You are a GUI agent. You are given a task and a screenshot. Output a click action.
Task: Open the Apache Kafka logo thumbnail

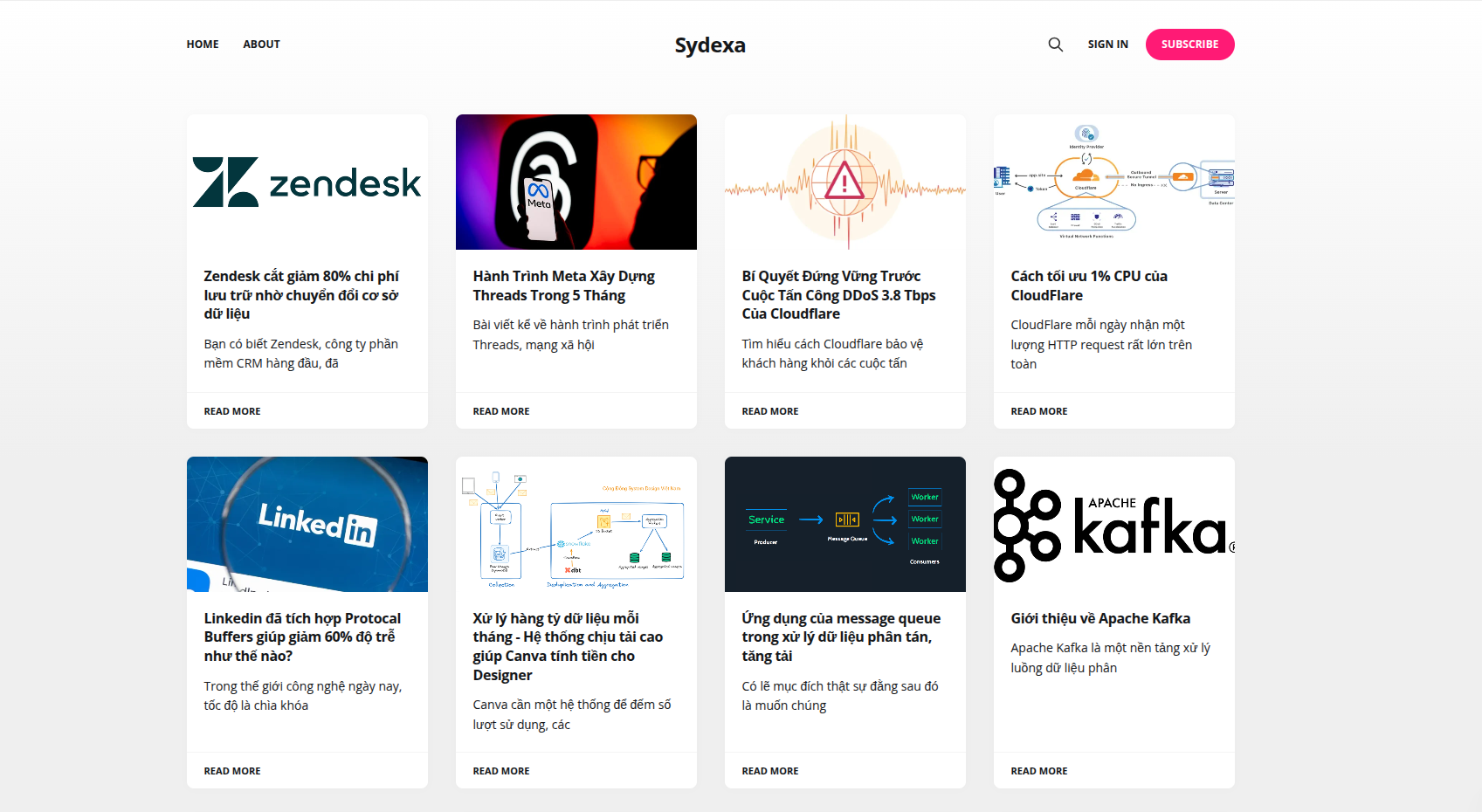click(1114, 524)
